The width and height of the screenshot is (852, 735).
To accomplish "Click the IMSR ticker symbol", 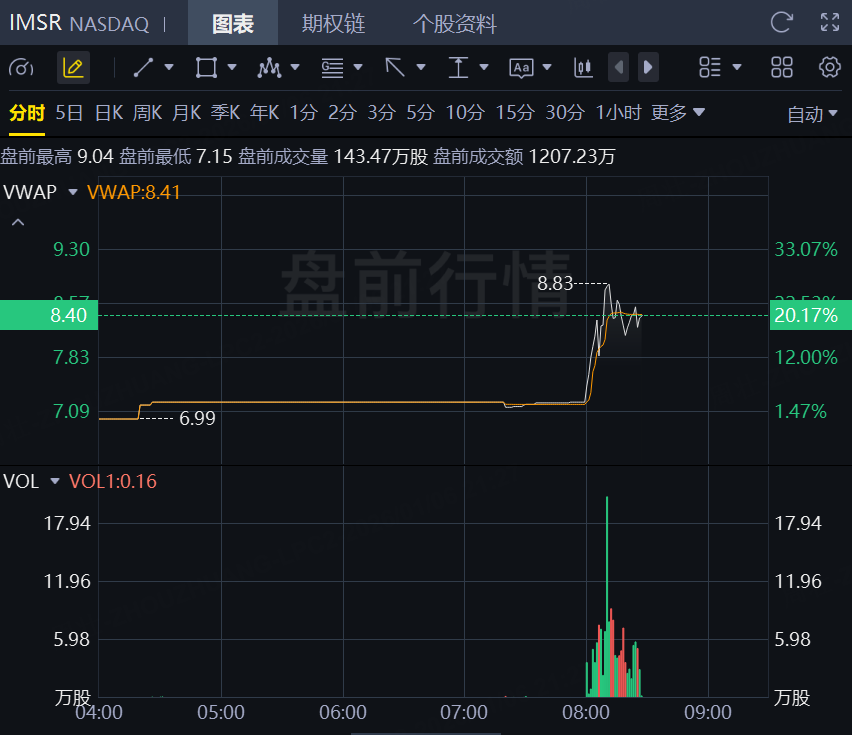I will click(35, 23).
